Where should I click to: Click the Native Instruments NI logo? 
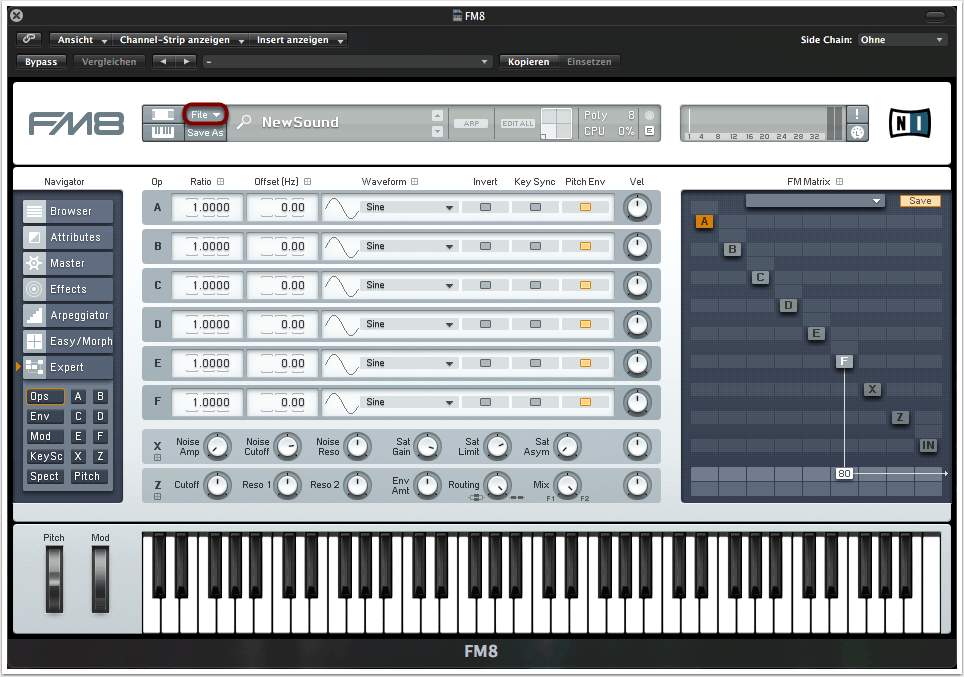[910, 123]
